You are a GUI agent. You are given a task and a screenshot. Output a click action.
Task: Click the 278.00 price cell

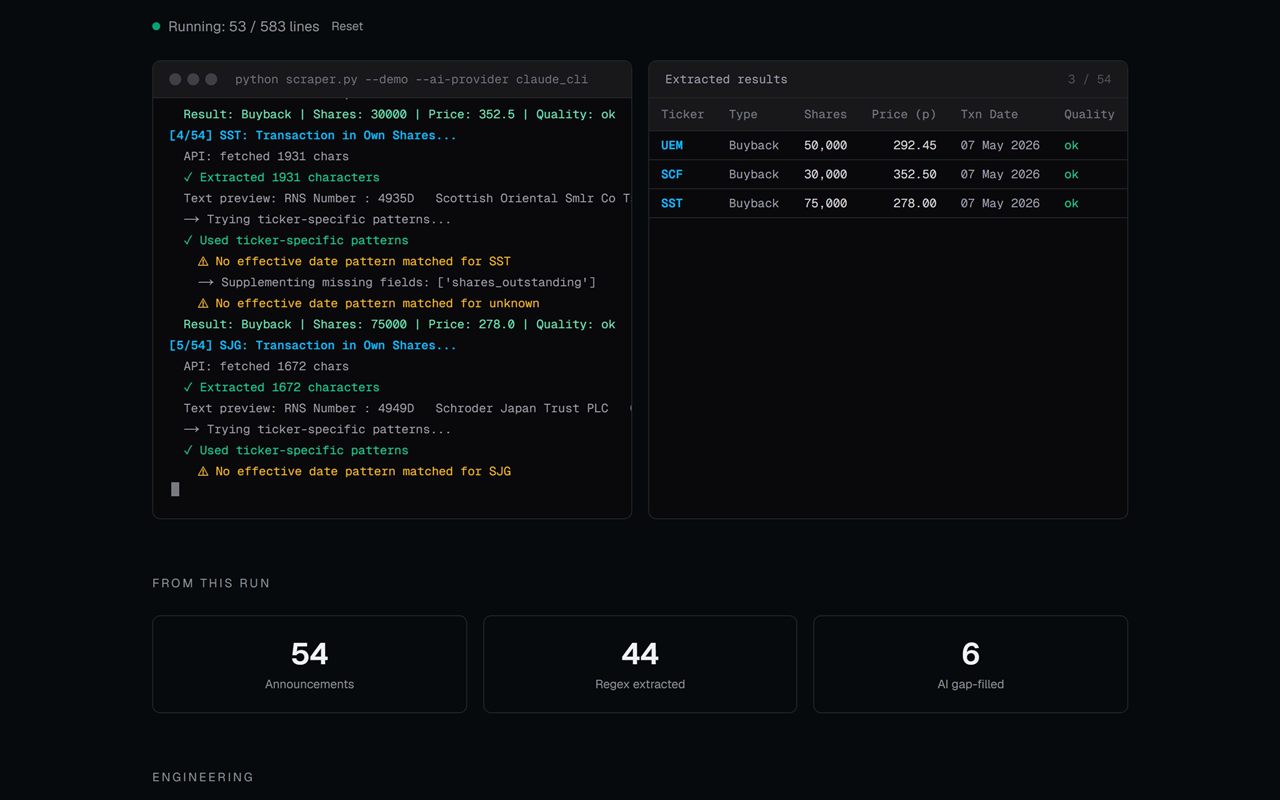(x=915, y=203)
